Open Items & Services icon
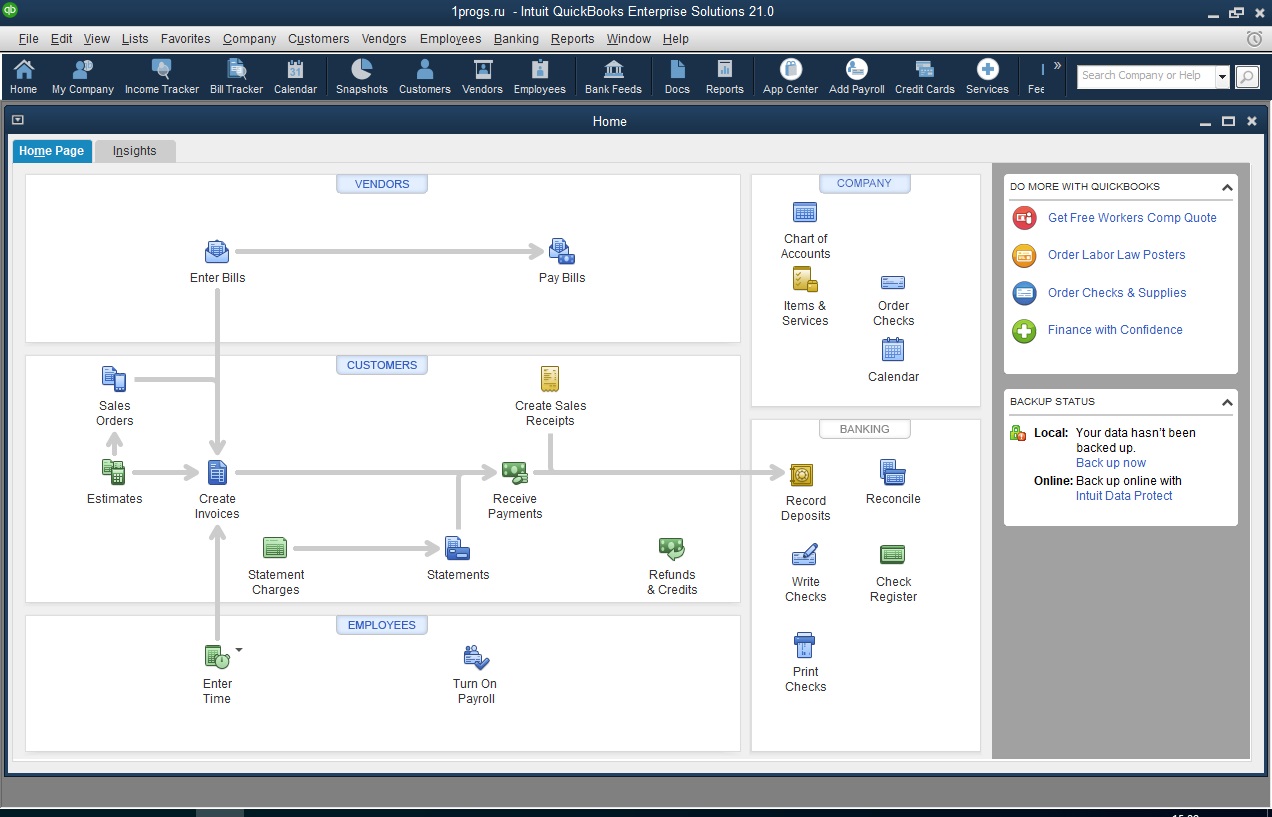The height and width of the screenshot is (817, 1272). [x=805, y=279]
